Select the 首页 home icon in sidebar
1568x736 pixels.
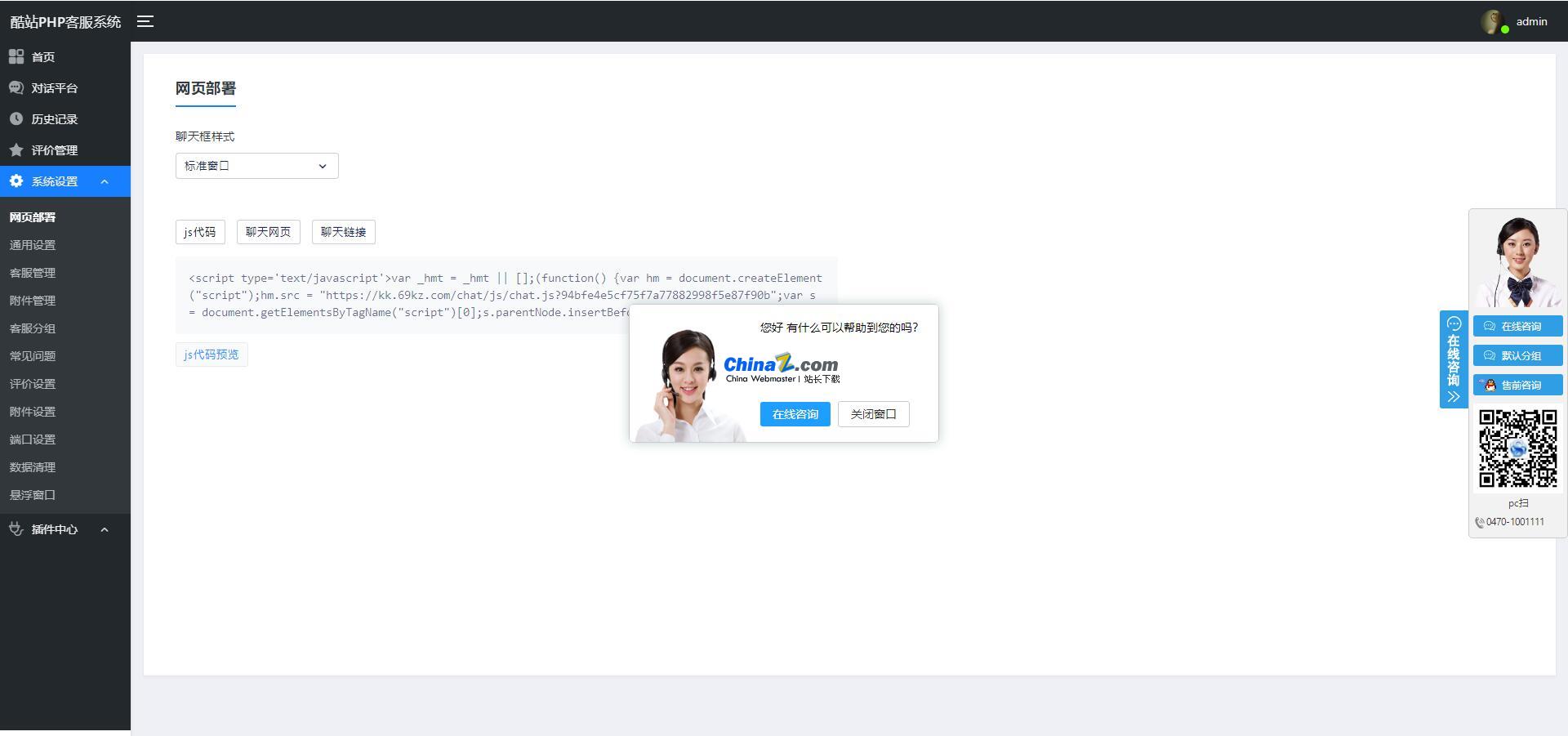16,57
